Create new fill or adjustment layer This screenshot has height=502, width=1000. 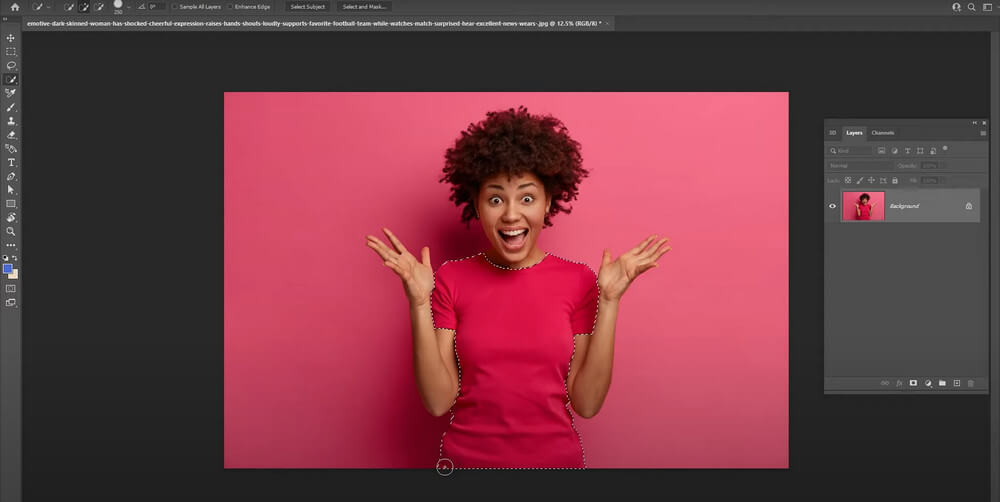point(928,383)
